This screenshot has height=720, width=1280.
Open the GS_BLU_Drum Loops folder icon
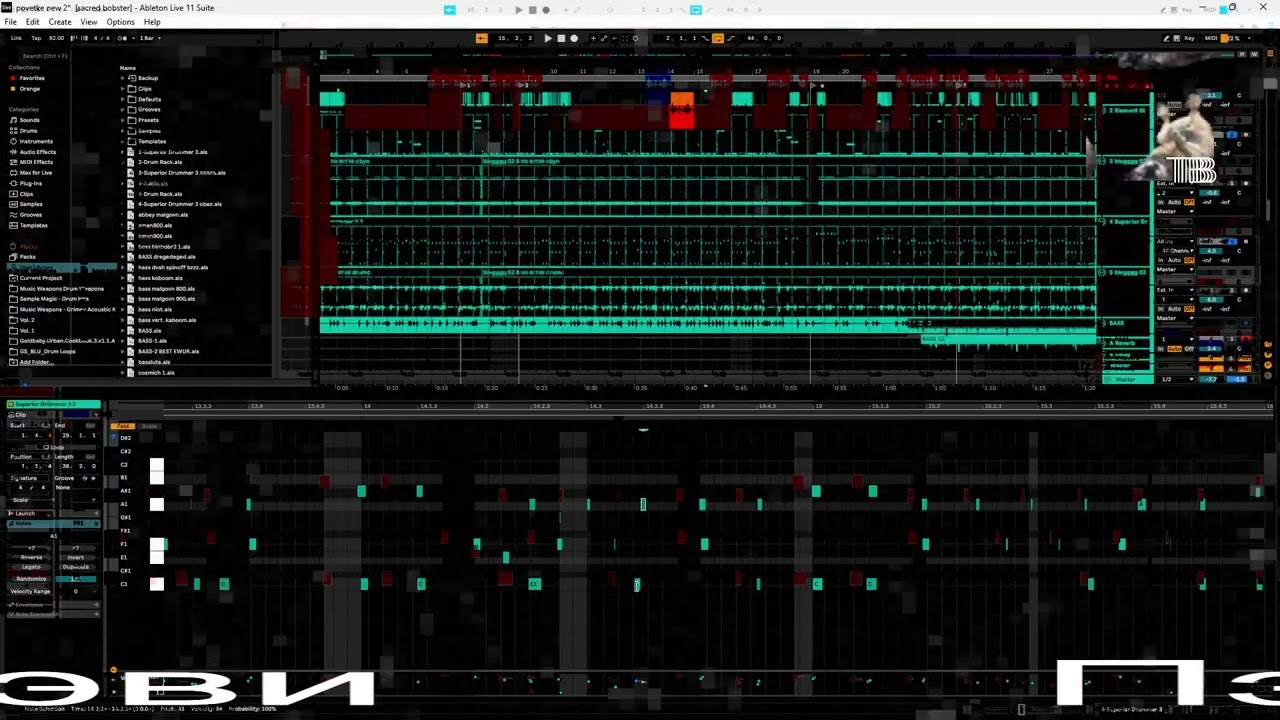(13, 351)
